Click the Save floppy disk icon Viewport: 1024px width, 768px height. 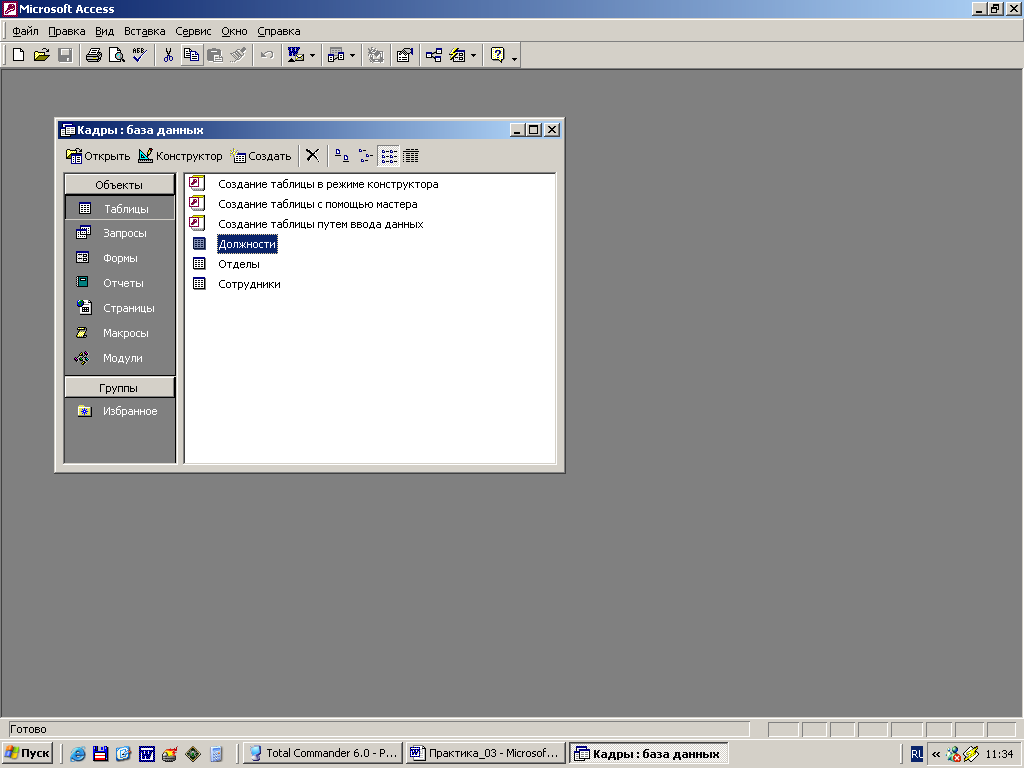coord(65,55)
